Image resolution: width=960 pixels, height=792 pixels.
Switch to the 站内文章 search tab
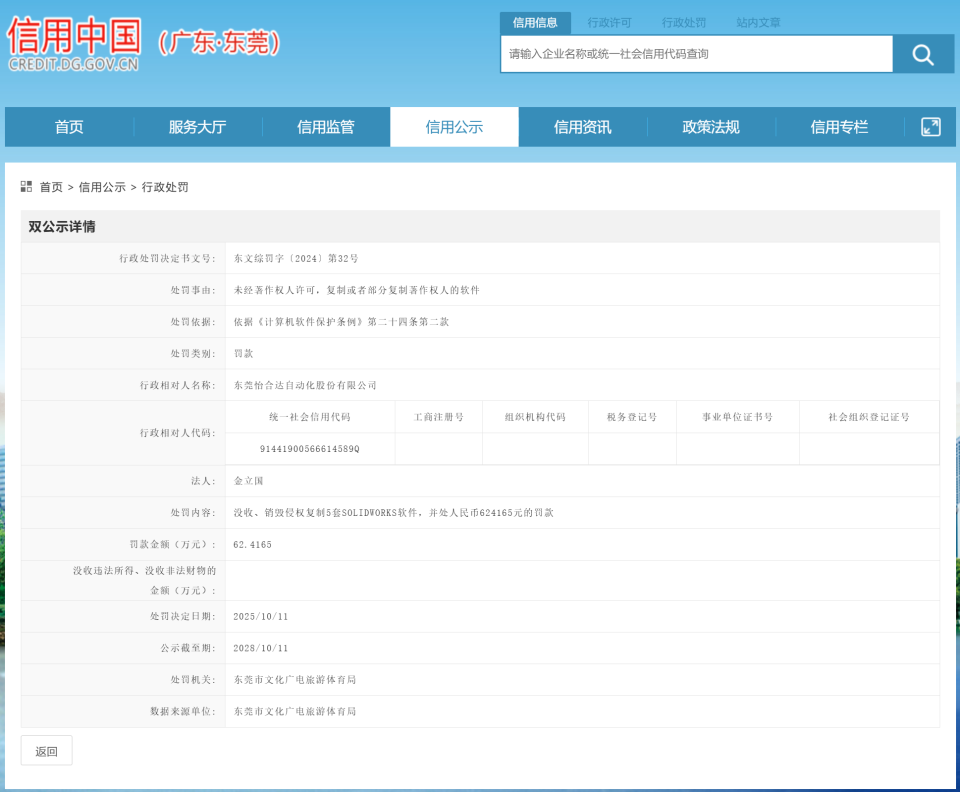(758, 22)
